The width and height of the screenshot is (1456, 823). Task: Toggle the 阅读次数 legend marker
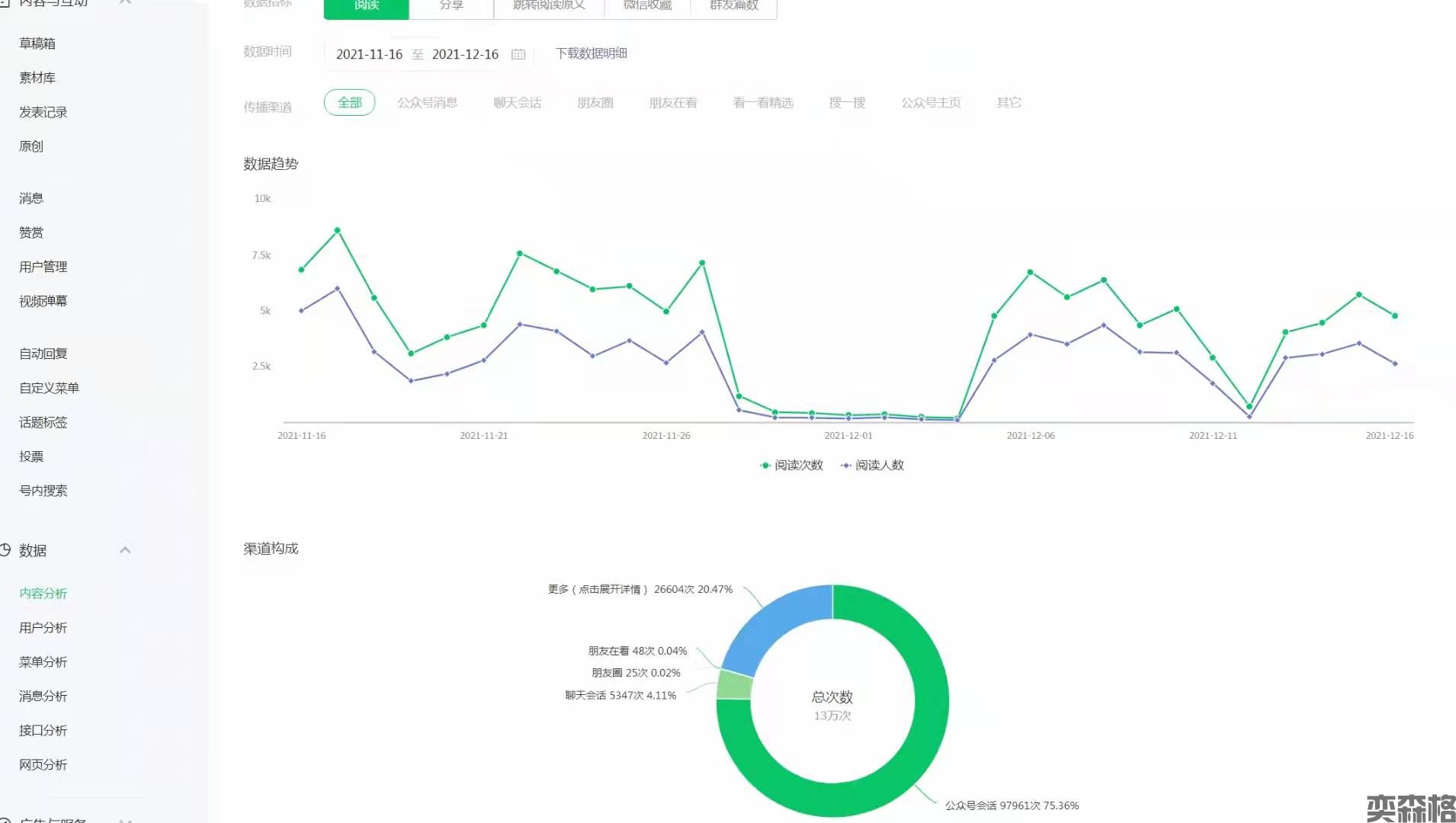(x=765, y=466)
